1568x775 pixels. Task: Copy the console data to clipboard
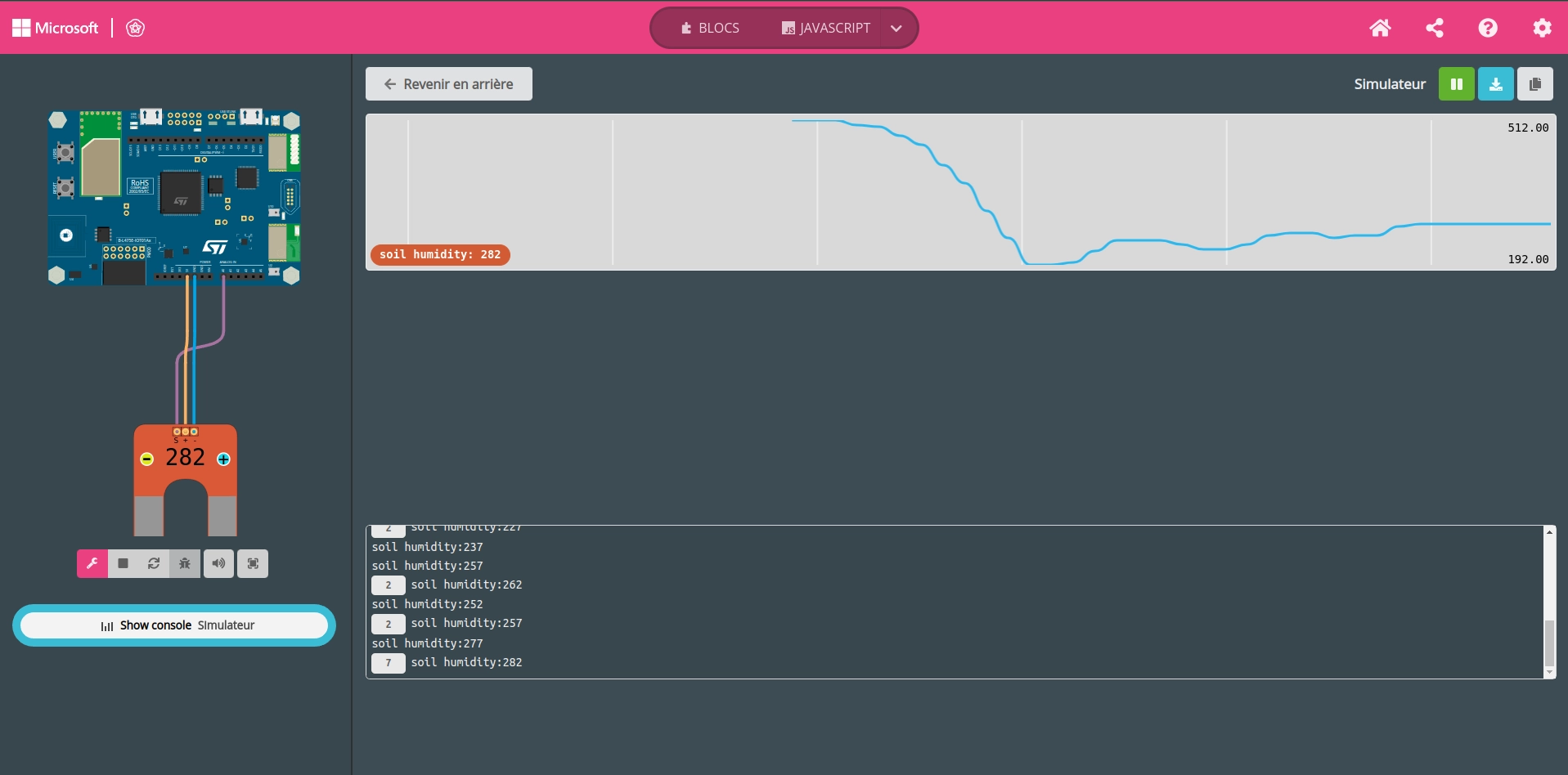(1534, 84)
